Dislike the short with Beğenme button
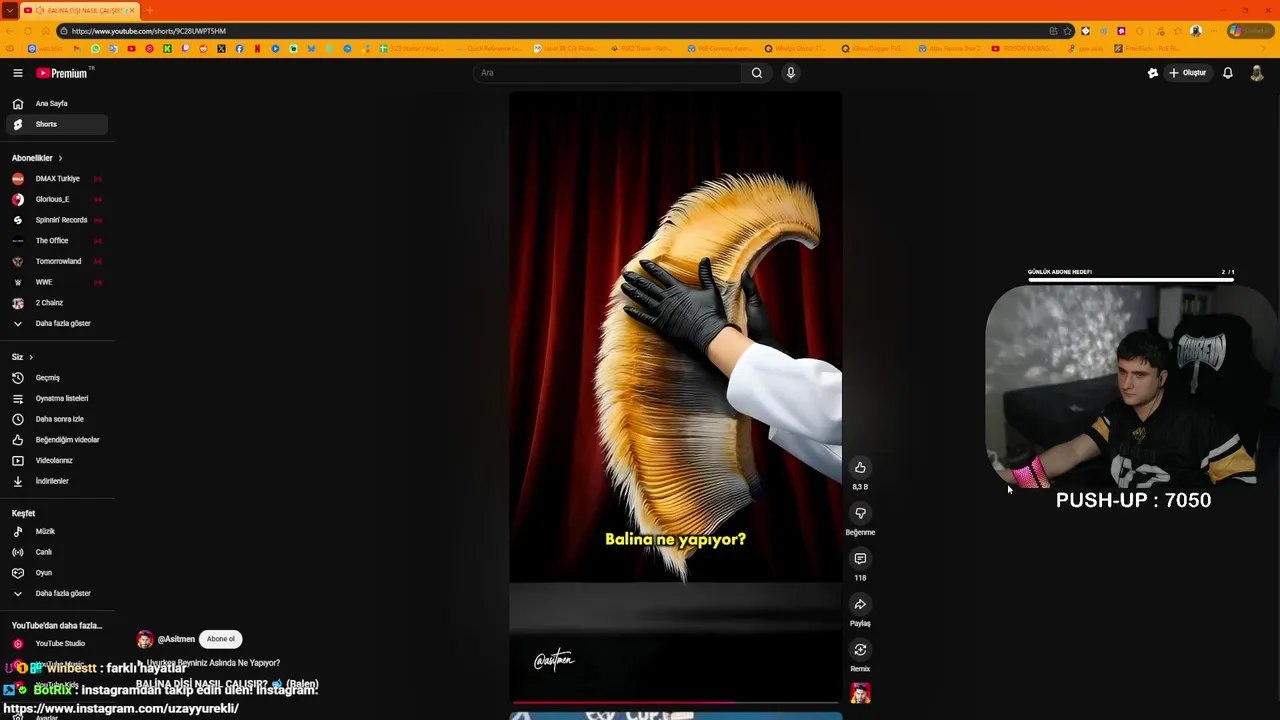Screen dimensions: 1280x720 click(860, 513)
